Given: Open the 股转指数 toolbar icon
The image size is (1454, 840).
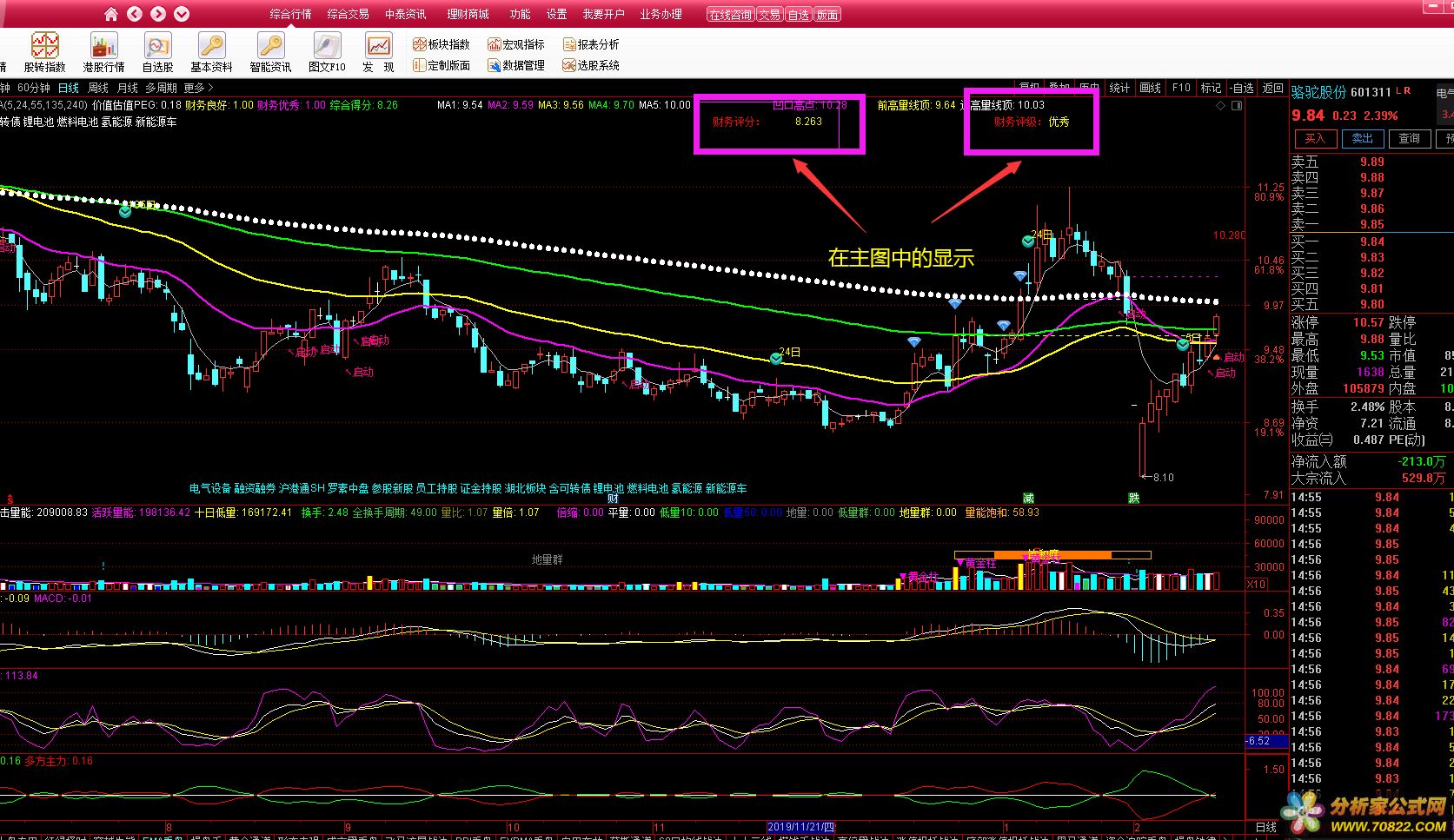Looking at the screenshot, I should pyautogui.click(x=45, y=52).
